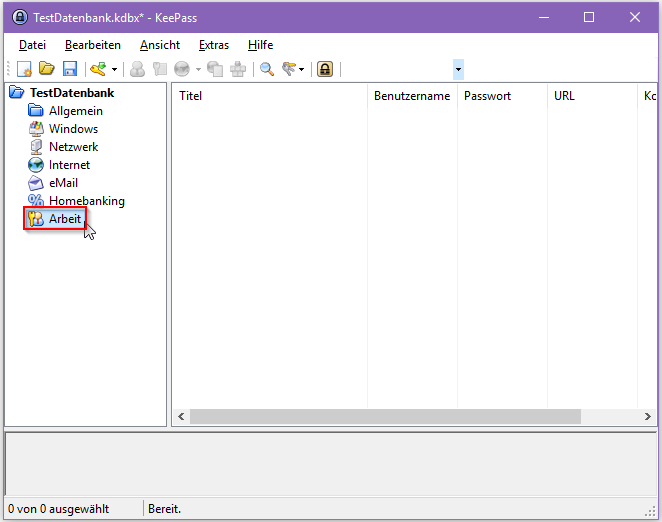Viewport: 662px width, 522px height.
Task: Click the eMail envelope icon
Action: 36,183
